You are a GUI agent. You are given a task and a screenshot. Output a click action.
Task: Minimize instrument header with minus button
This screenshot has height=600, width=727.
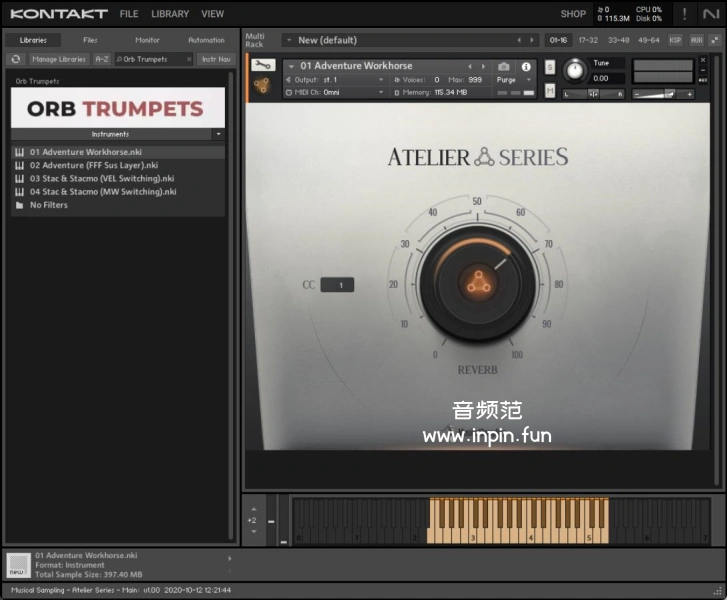(703, 70)
